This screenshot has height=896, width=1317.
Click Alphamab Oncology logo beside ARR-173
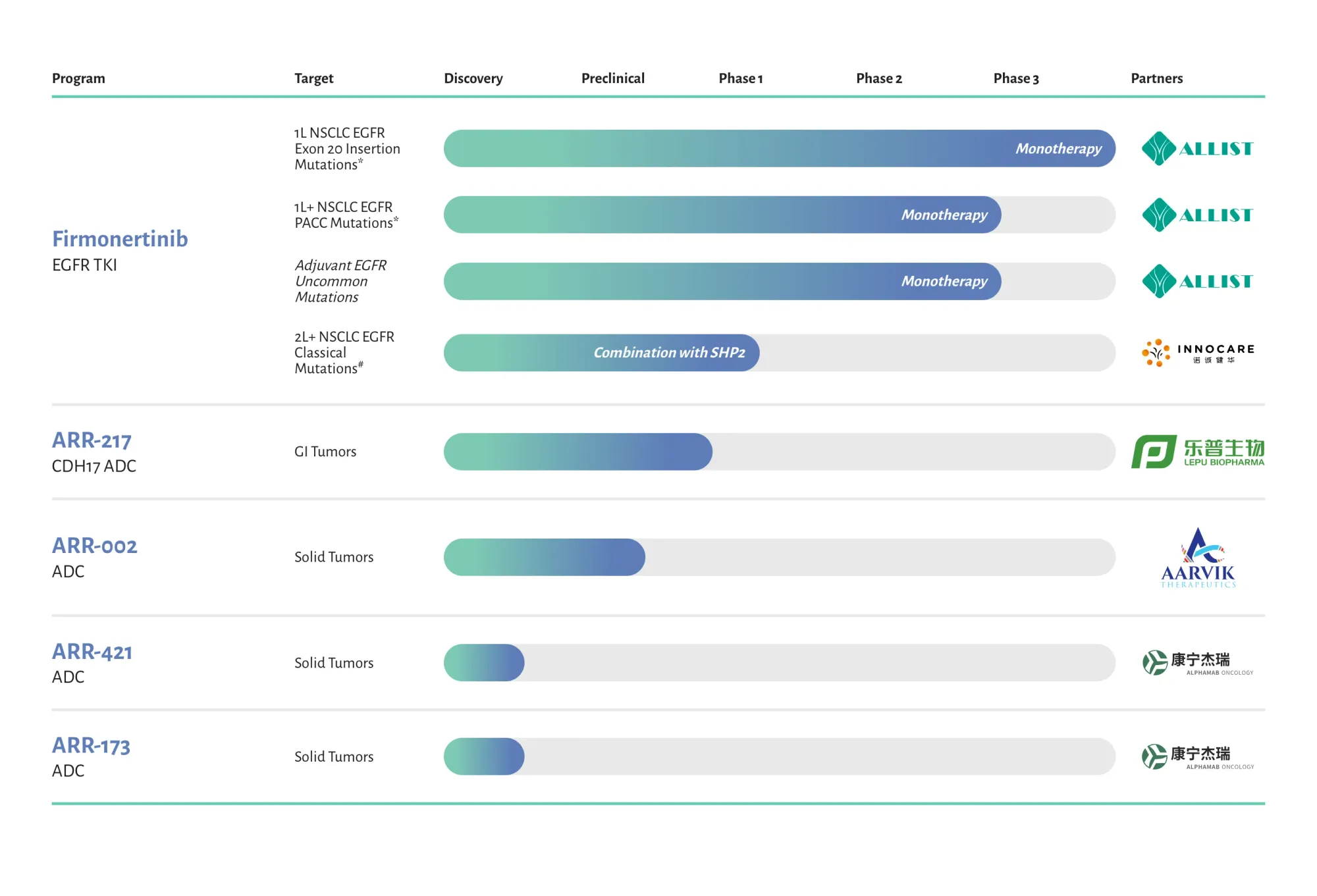point(1197,757)
